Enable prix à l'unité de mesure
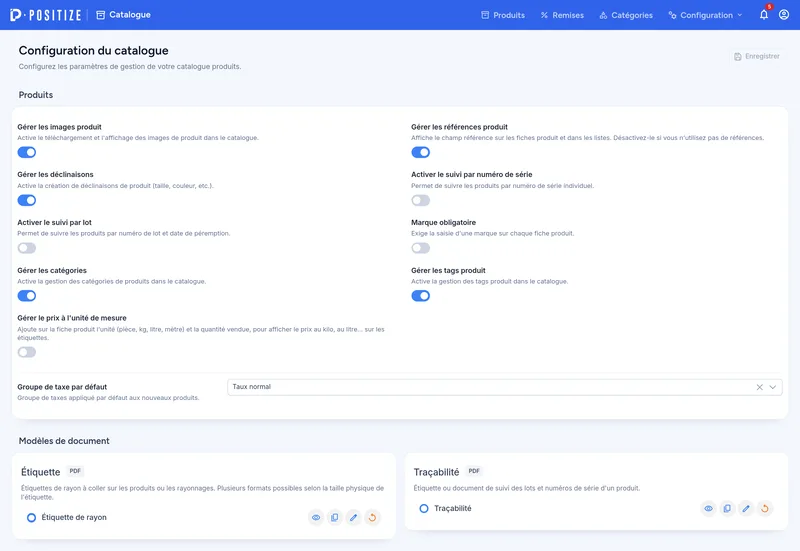The width and height of the screenshot is (800, 551). click(27, 352)
